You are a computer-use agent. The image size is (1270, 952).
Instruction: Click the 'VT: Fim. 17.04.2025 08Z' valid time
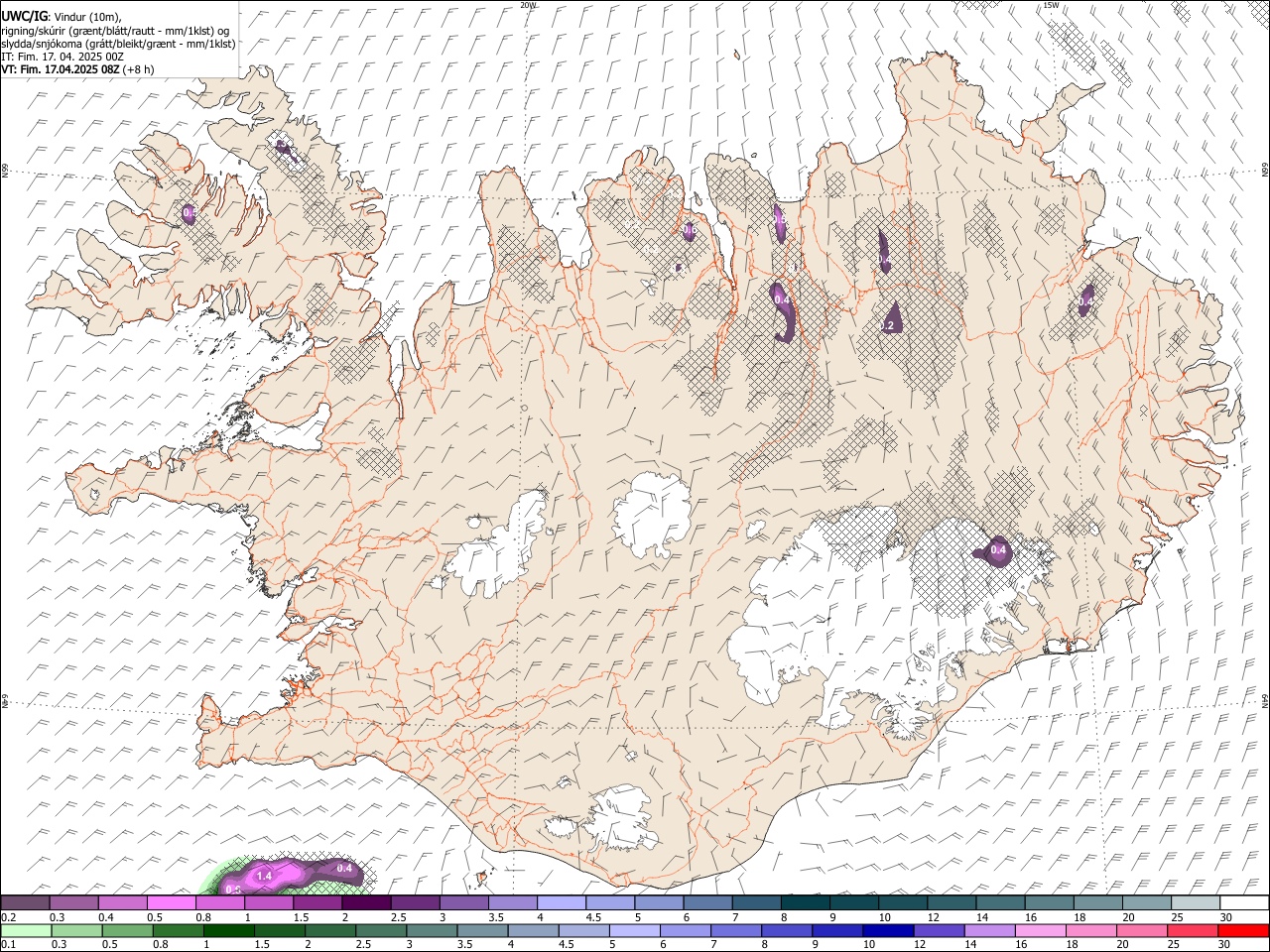[x=61, y=69]
